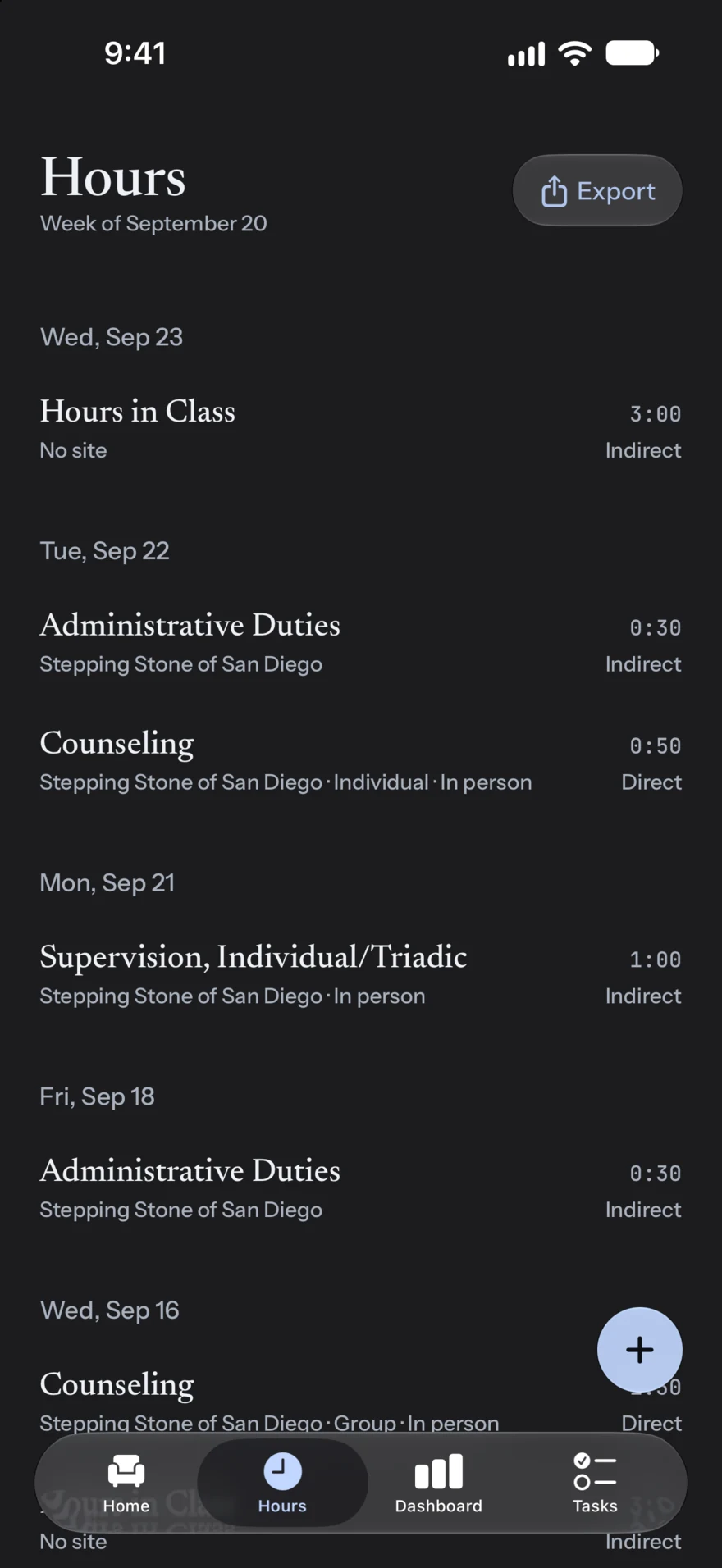Select the Week of September 20 subtitle

[x=153, y=223]
